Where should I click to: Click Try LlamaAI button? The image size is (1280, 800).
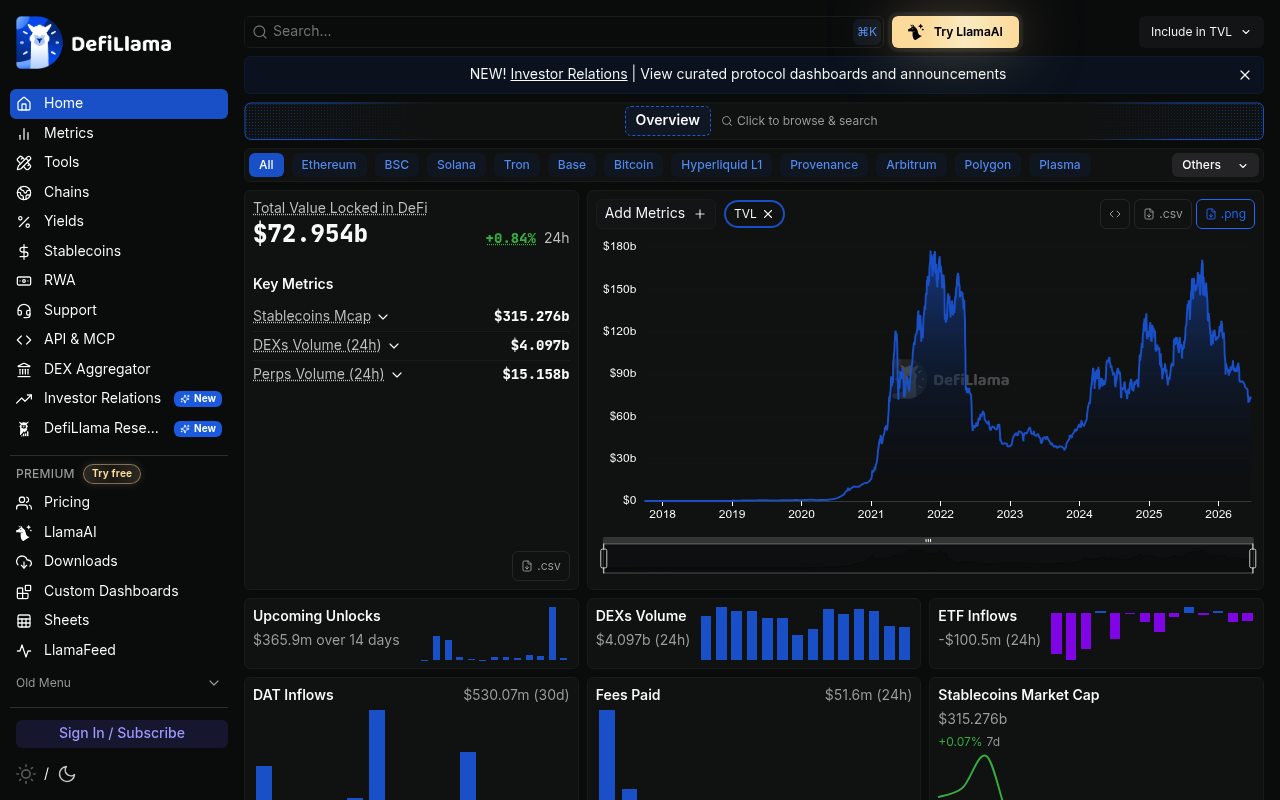955,32
